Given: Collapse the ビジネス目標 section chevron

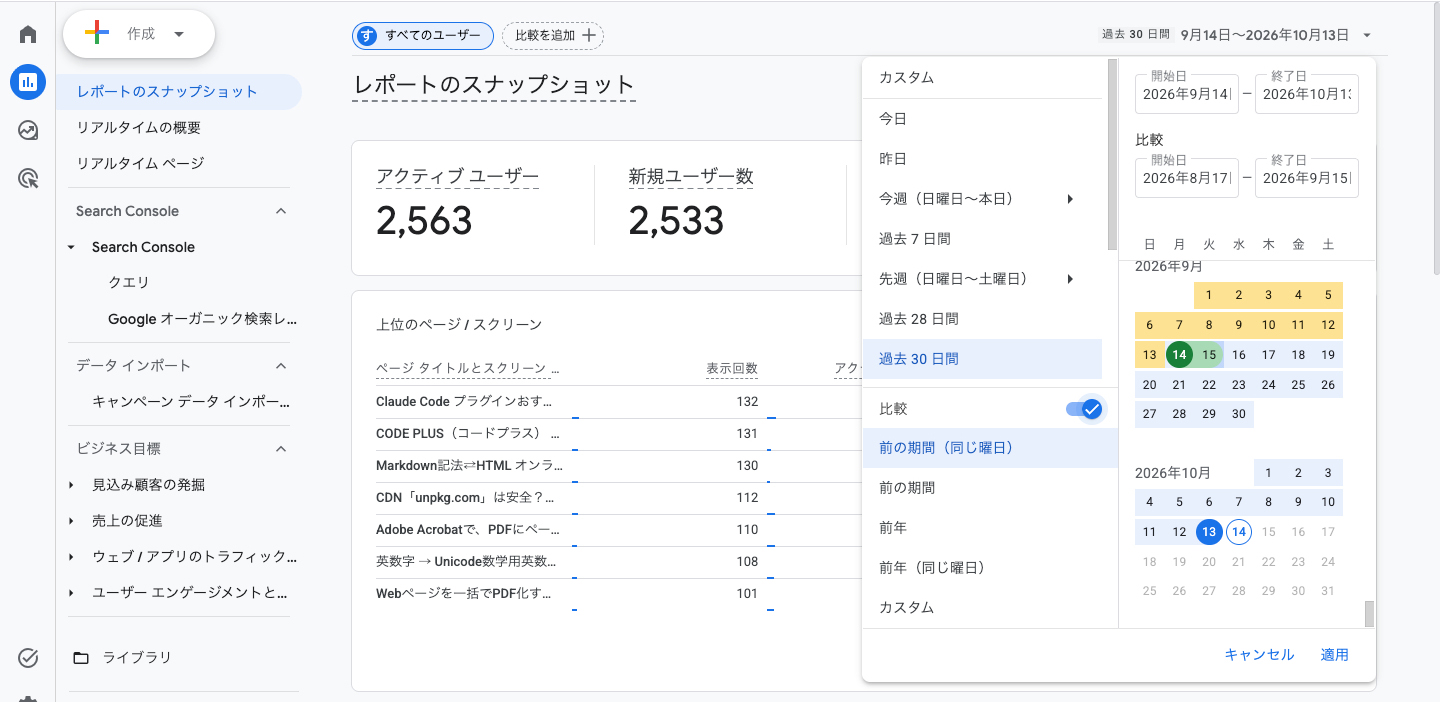Looking at the screenshot, I should coord(281,449).
